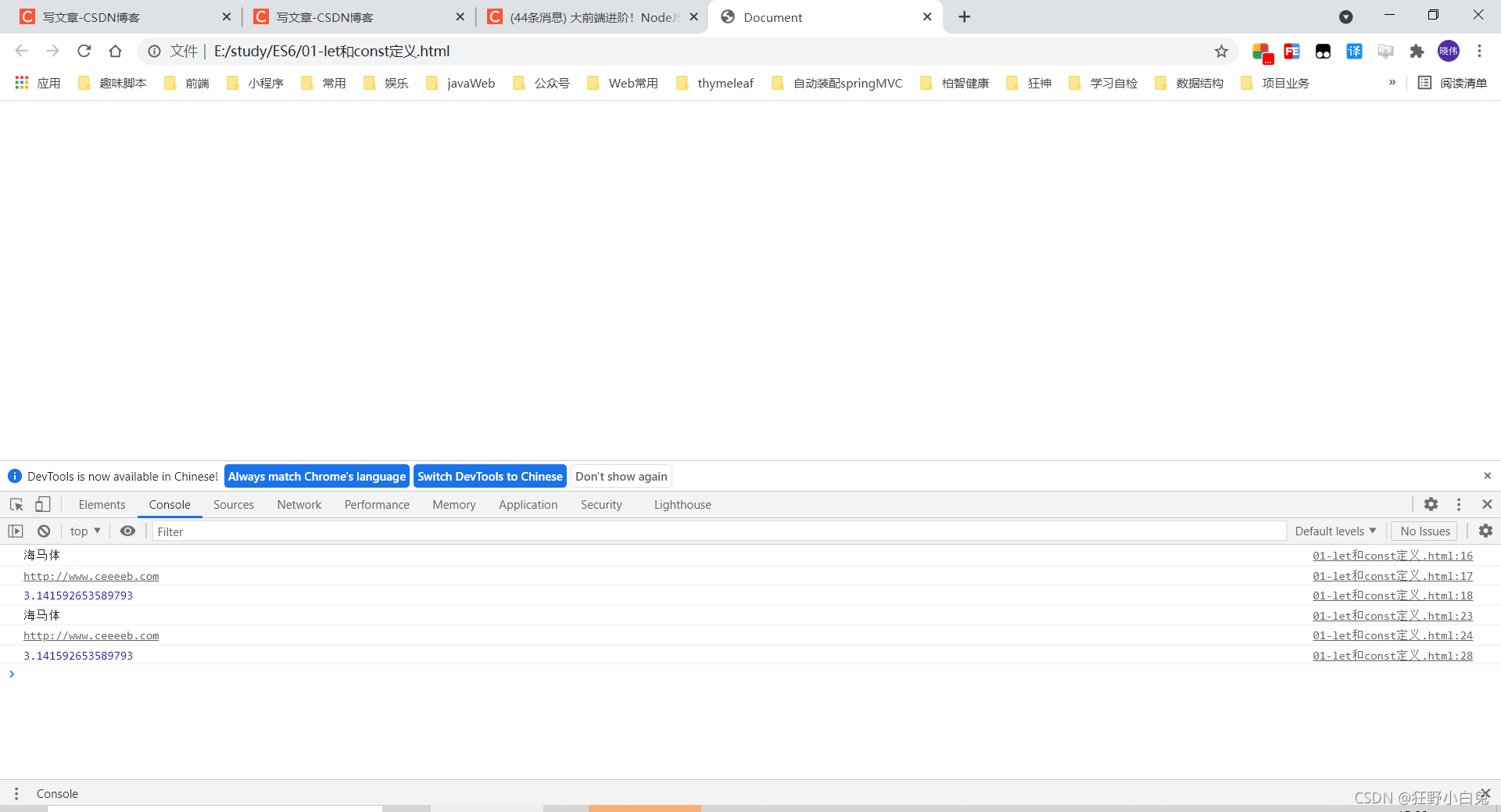Click the No Issues button
The width and height of the screenshot is (1501, 812).
coord(1424,531)
